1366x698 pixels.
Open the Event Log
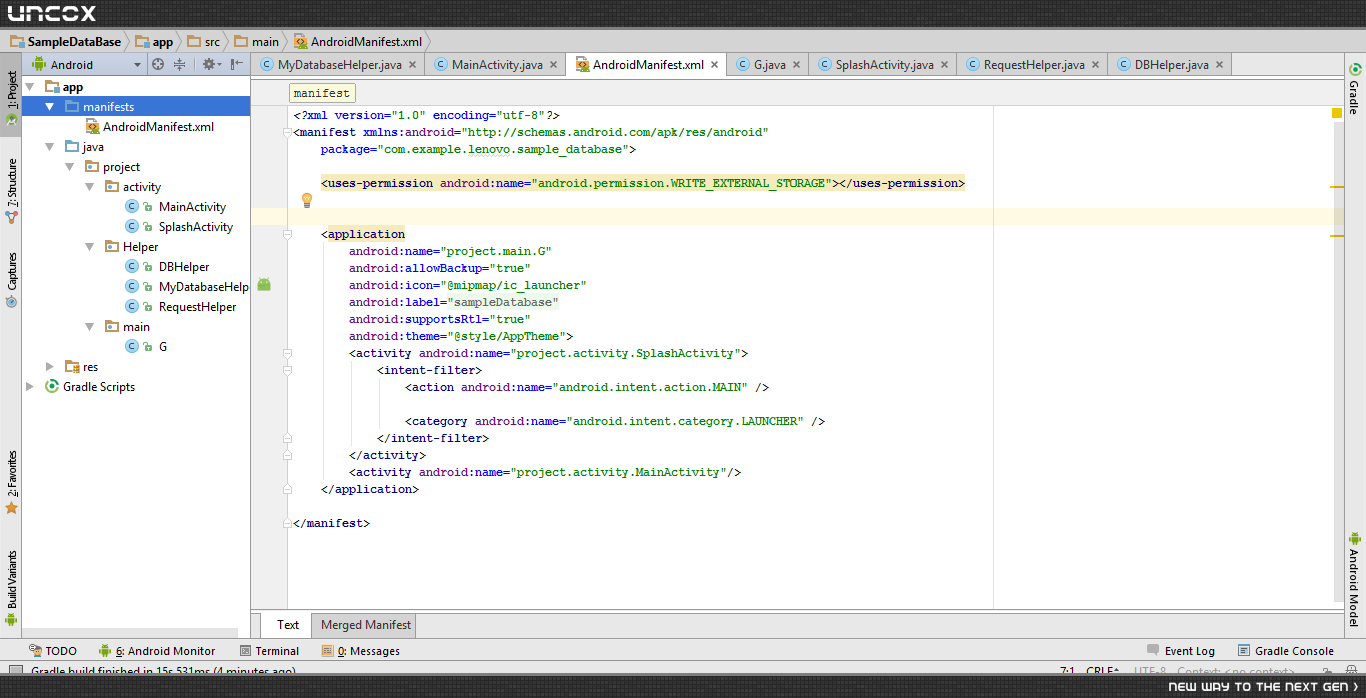pyautogui.click(x=1181, y=651)
